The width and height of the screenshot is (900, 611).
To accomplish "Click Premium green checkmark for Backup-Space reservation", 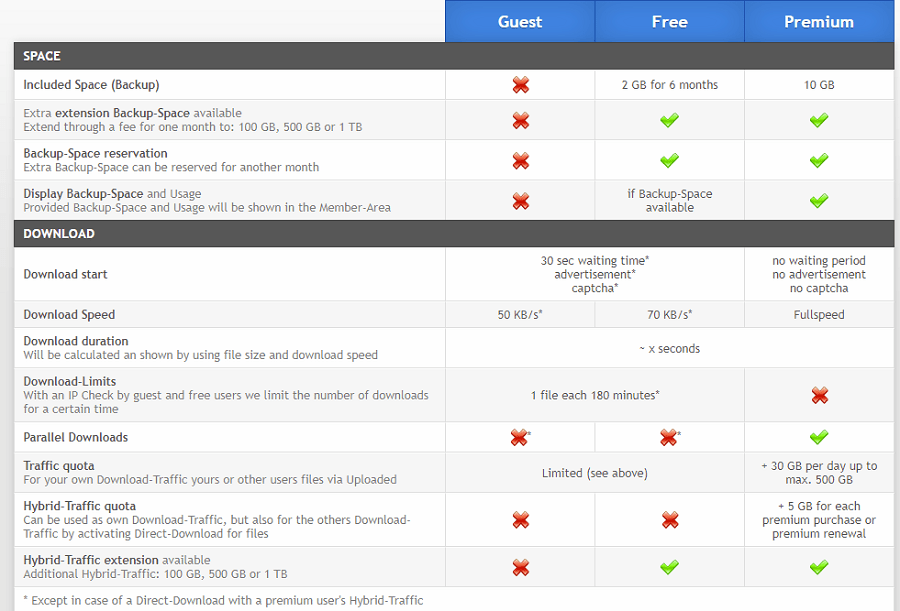I will (819, 160).
